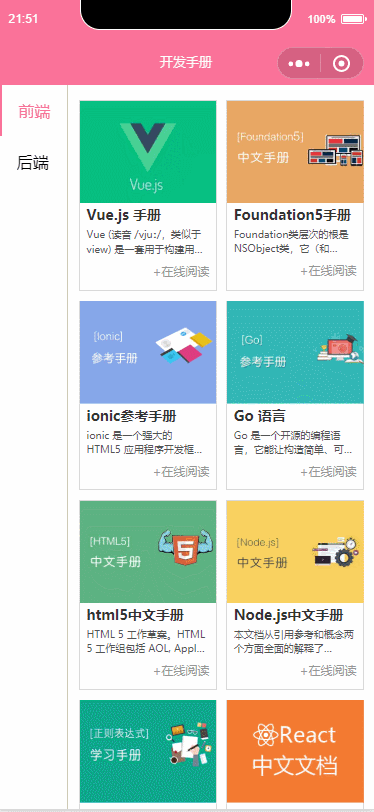
Task: Tap the circular close mini program icon
Action: 342,64
